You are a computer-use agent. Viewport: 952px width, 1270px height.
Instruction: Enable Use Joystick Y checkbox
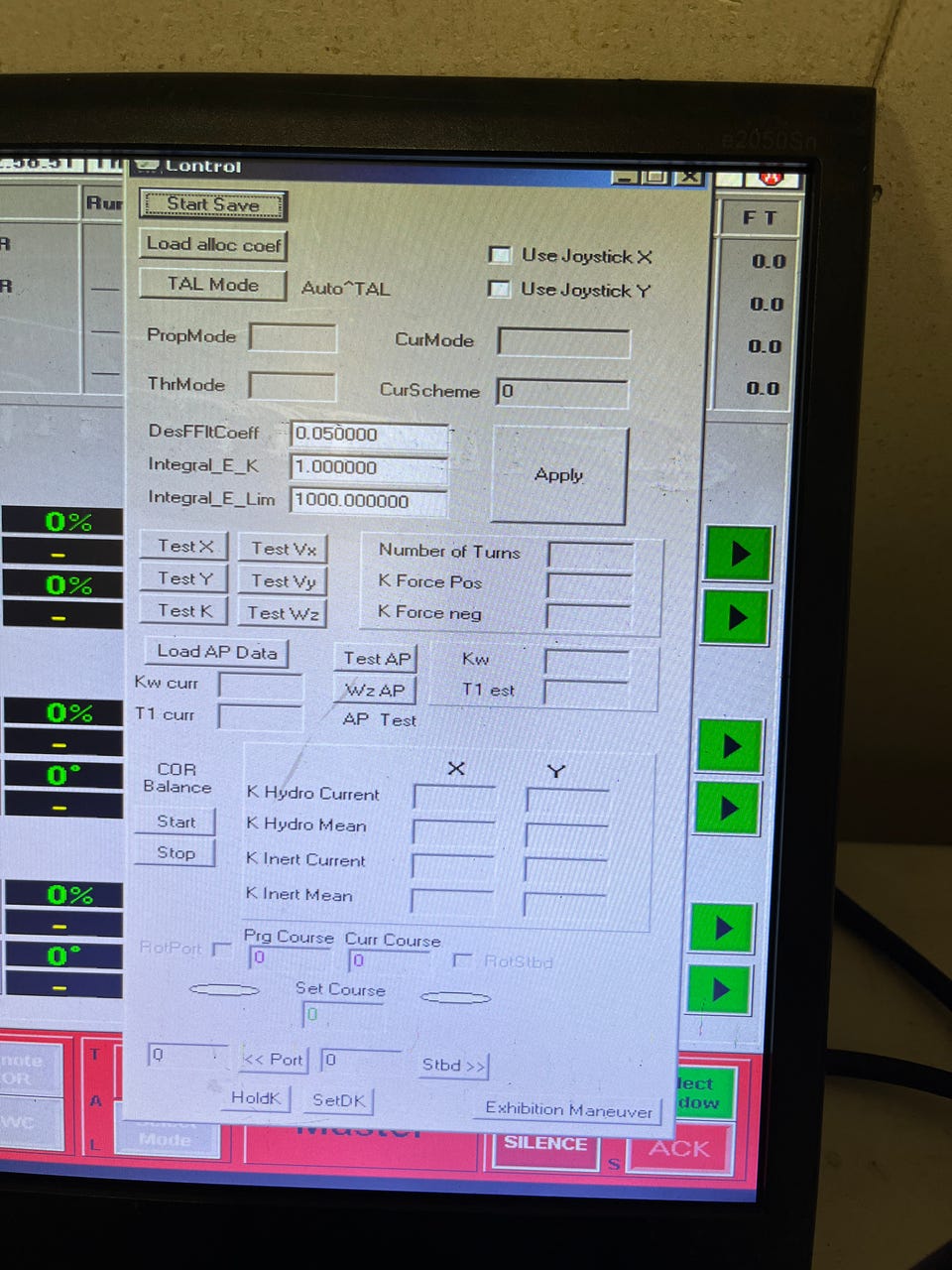[501, 289]
